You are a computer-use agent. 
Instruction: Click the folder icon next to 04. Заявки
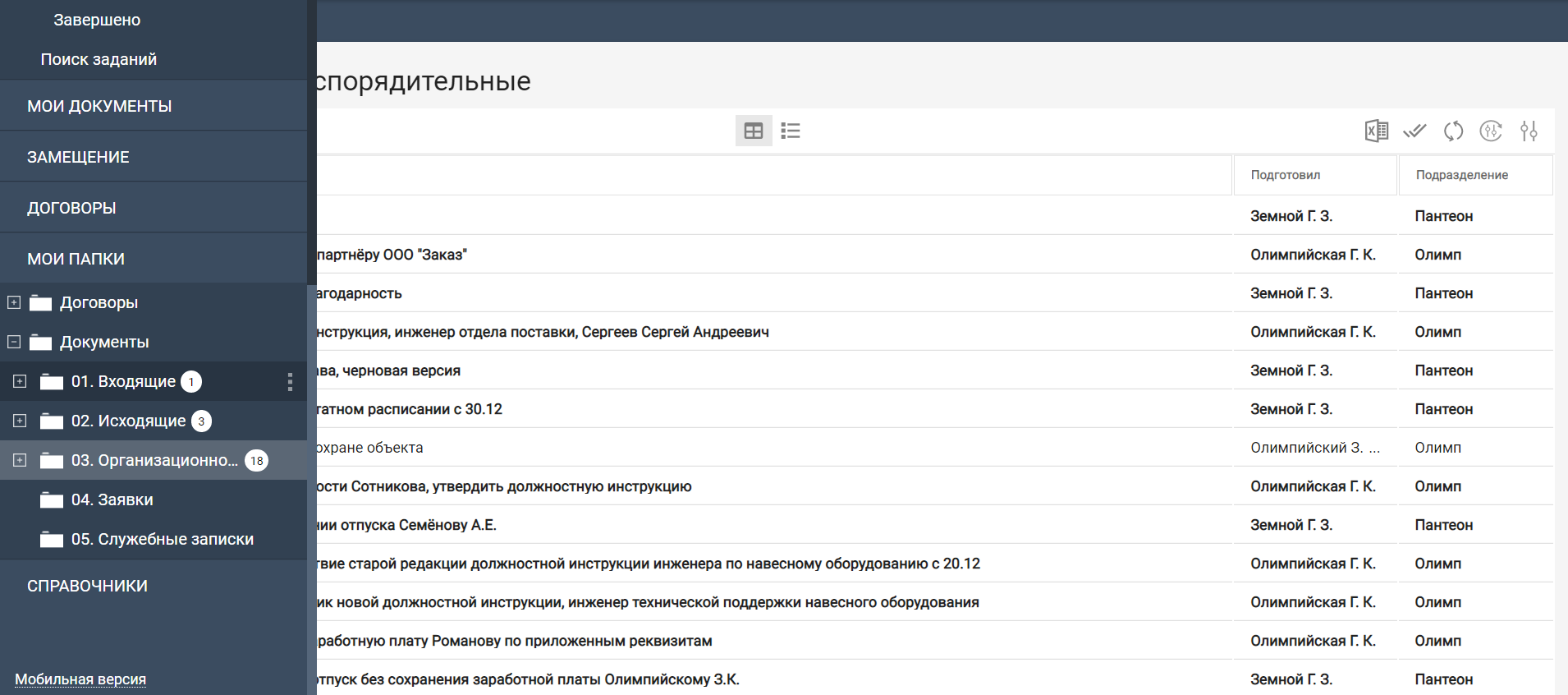(52, 500)
